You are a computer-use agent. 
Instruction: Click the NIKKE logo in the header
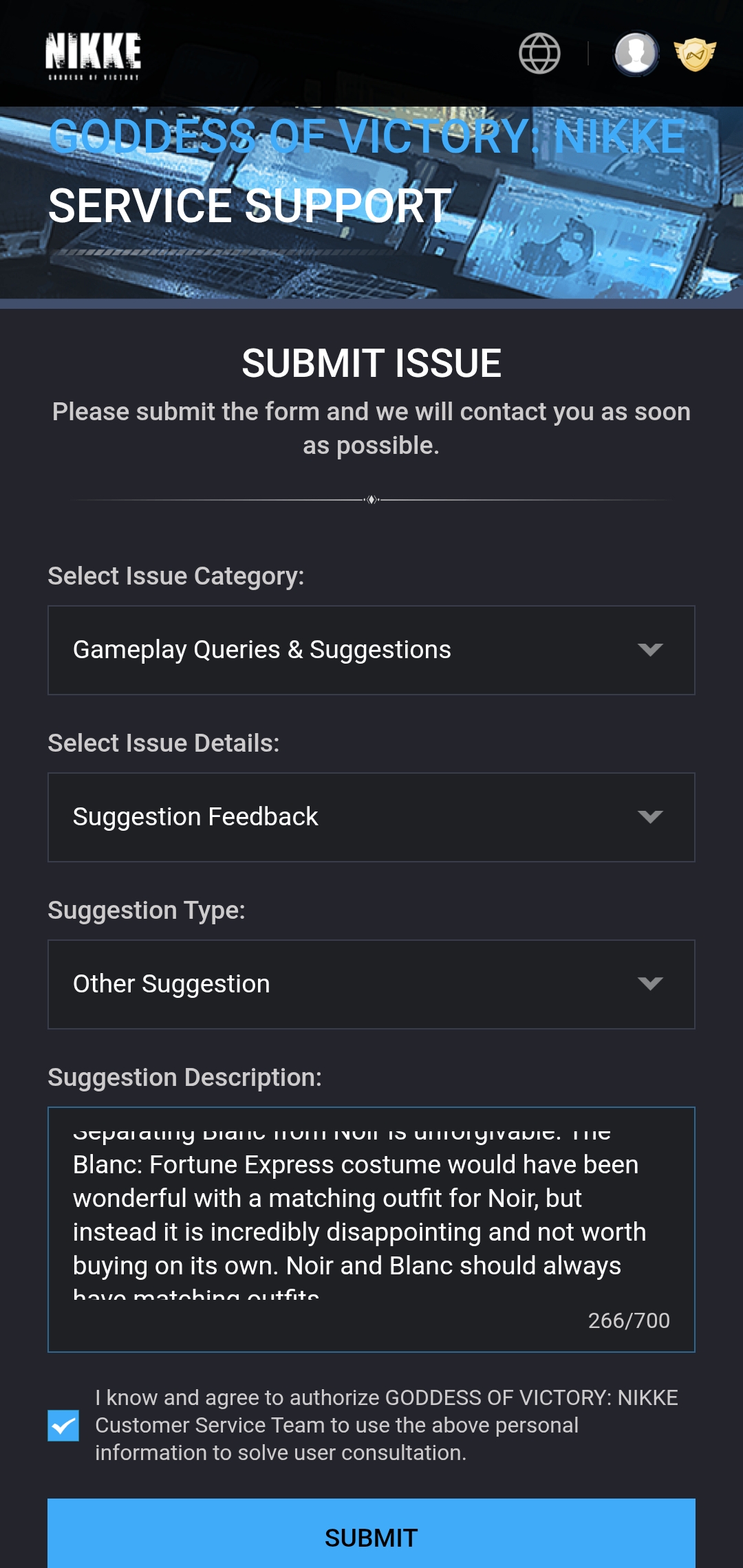click(94, 55)
